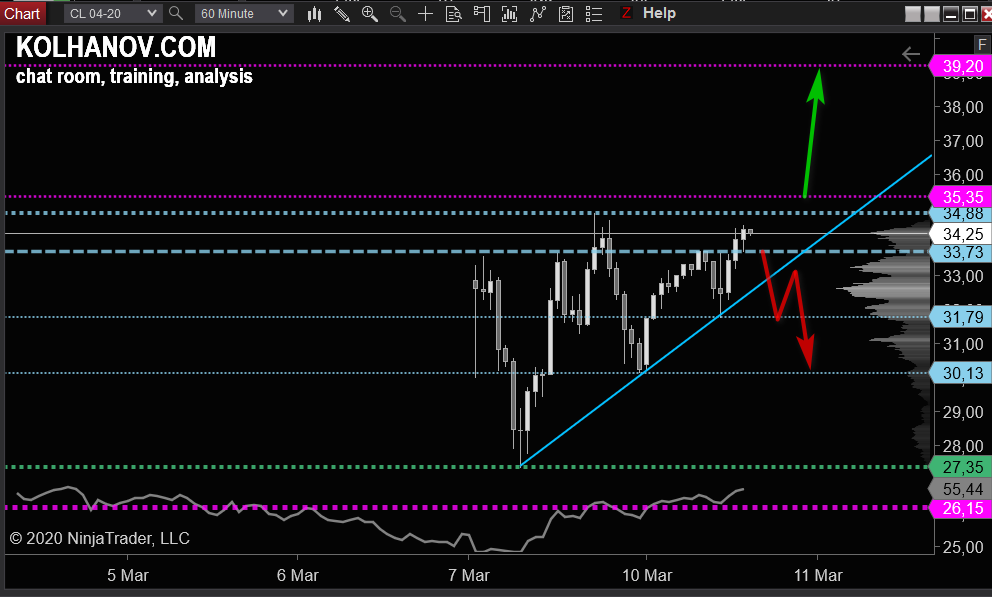
Task: Open the bar type chart style menu
Action: tap(315, 13)
